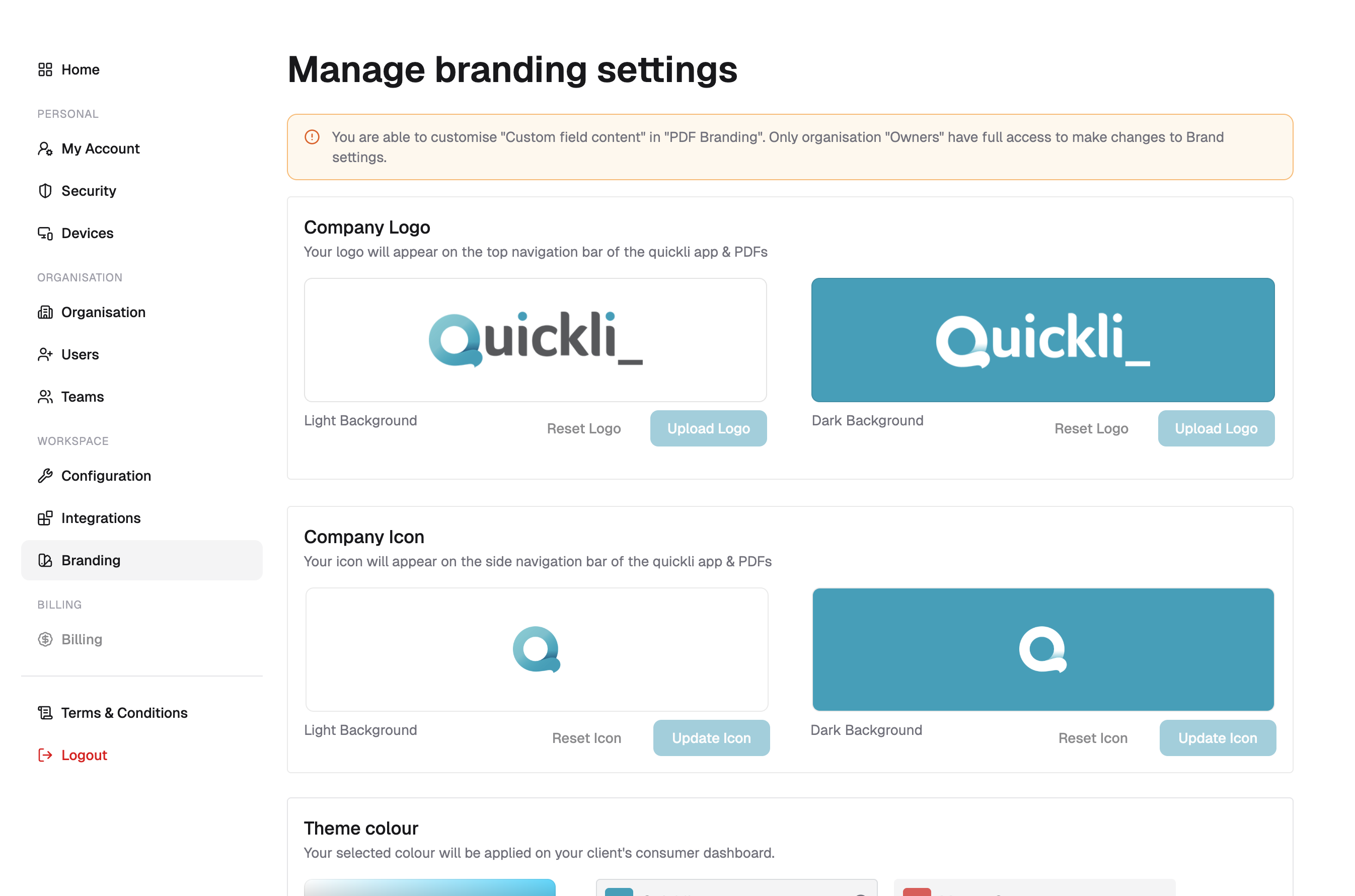Reset Icon for the dark background
The image size is (1355, 896).
click(x=1093, y=738)
